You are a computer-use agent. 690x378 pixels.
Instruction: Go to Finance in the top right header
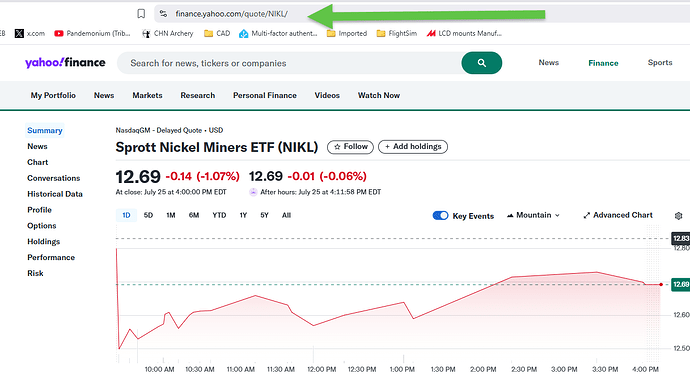tap(603, 63)
